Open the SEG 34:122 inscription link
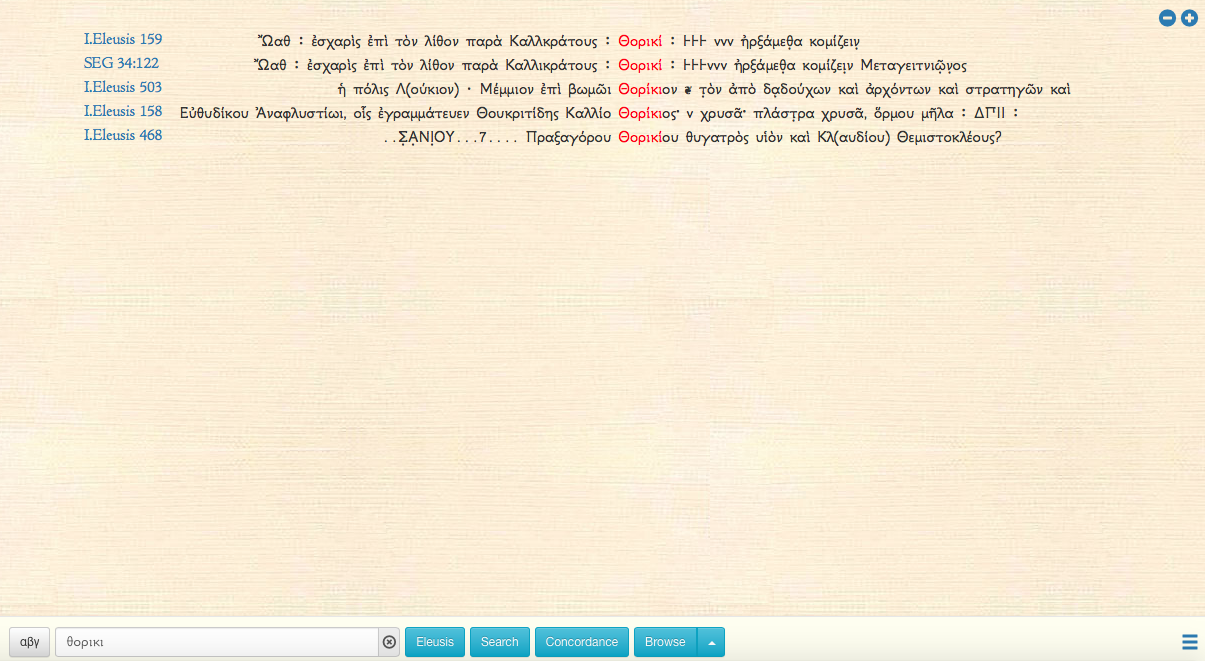This screenshot has width=1205, height=661. tap(121, 64)
